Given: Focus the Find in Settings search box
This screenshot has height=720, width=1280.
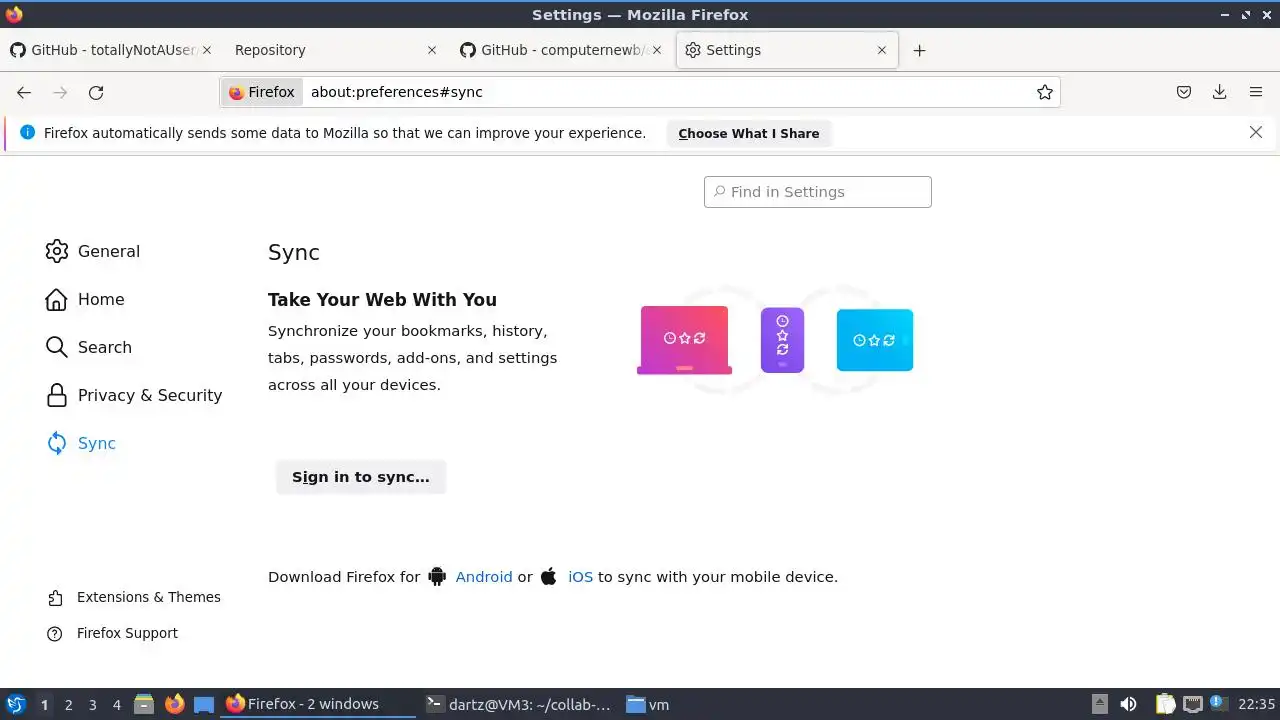Looking at the screenshot, I should (818, 192).
